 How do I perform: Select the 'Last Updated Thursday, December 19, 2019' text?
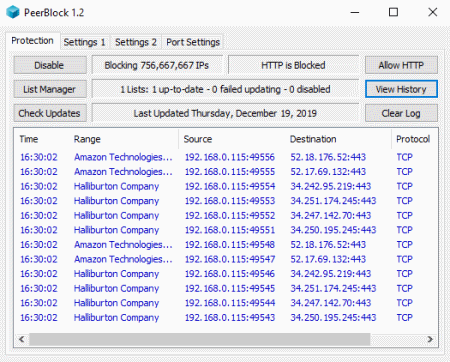click(x=225, y=113)
